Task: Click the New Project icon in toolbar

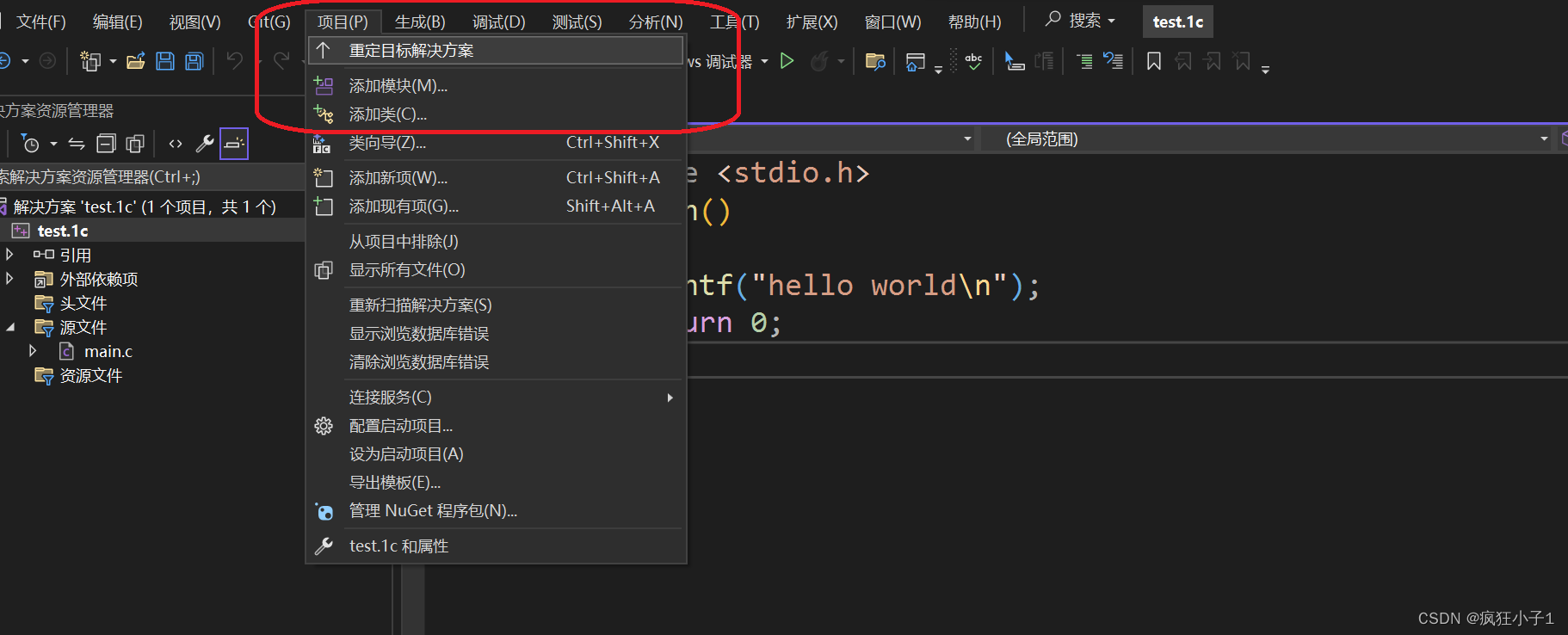Action: click(x=90, y=61)
